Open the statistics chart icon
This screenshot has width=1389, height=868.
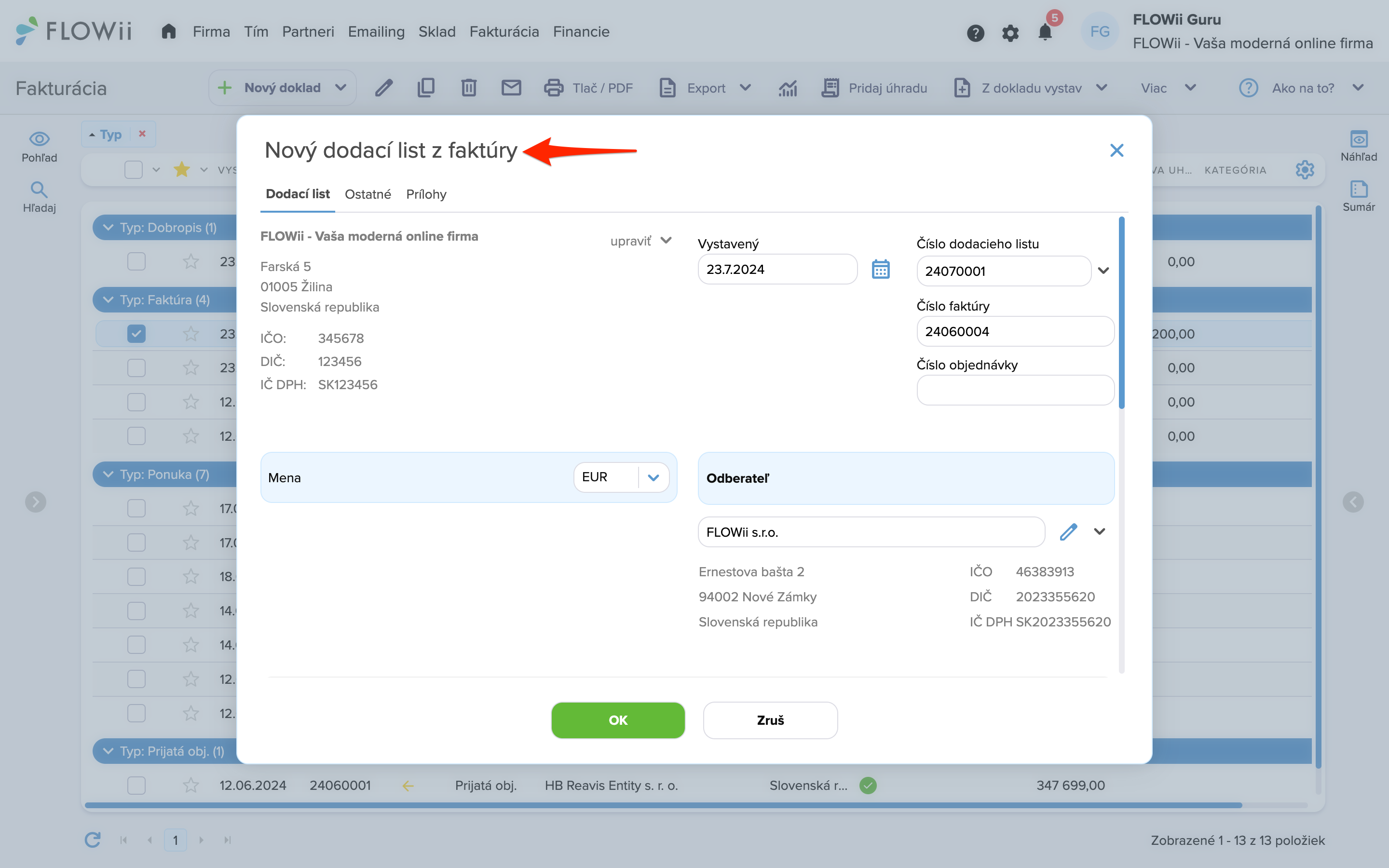(788, 88)
